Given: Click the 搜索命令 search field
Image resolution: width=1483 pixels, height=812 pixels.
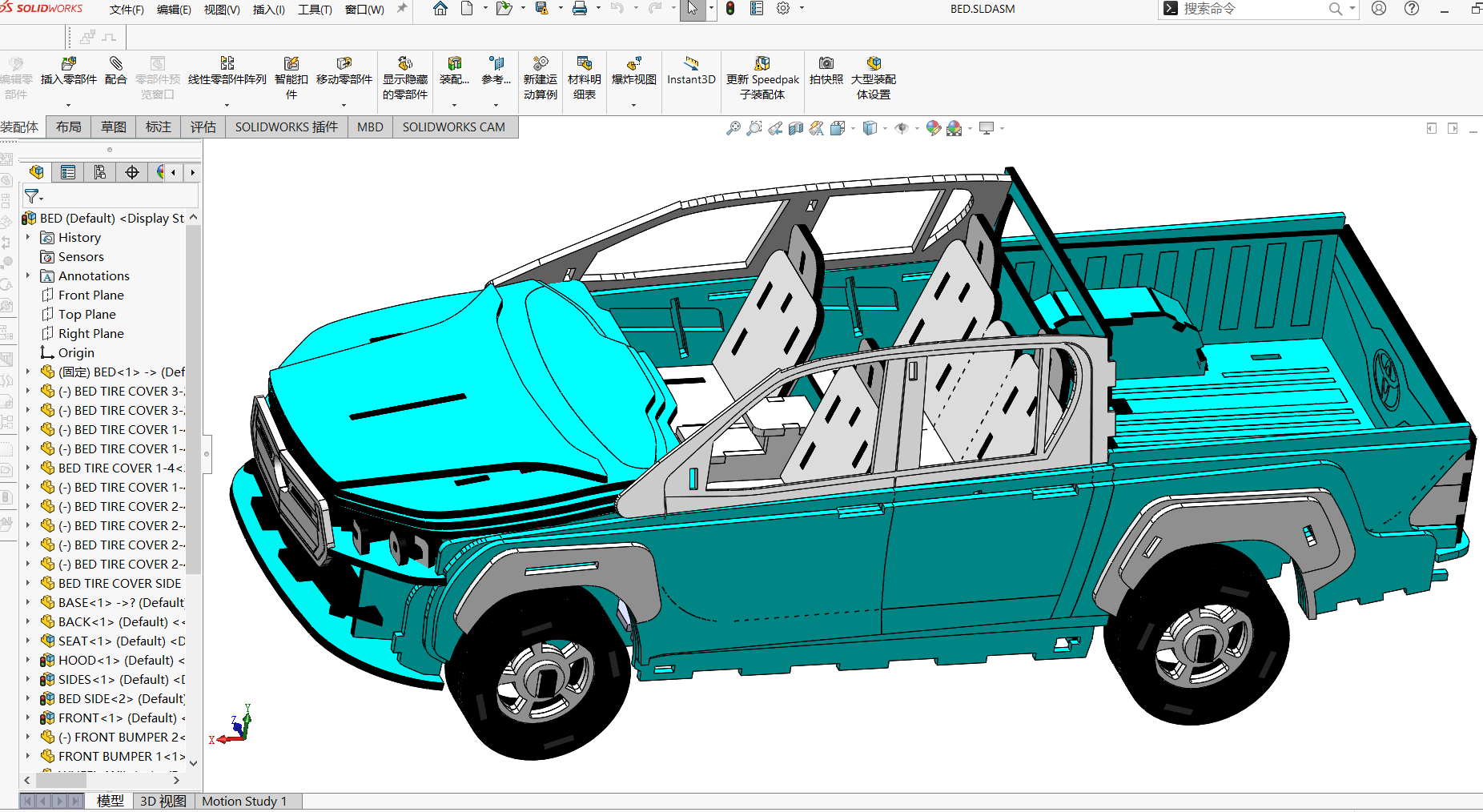Looking at the screenshot, I should 1253,9.
